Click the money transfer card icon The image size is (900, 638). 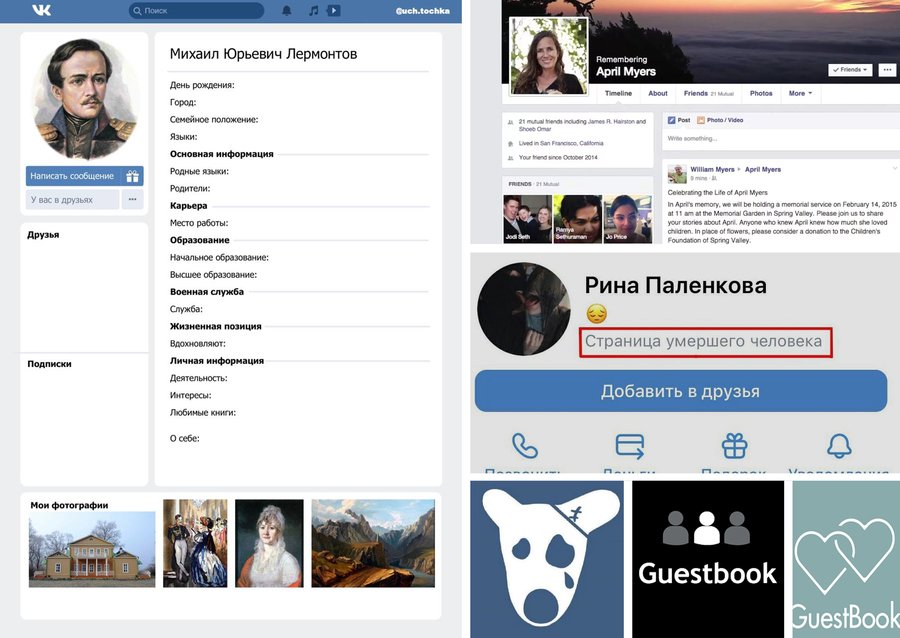click(x=630, y=446)
